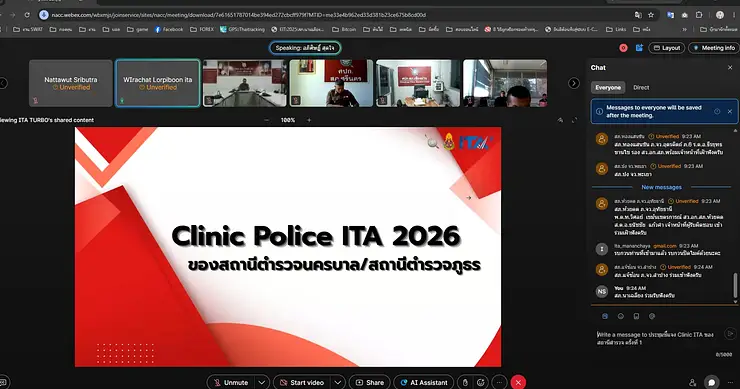
Task: Click the chat panel vertical scrollbar
Action: click(x=735, y=286)
